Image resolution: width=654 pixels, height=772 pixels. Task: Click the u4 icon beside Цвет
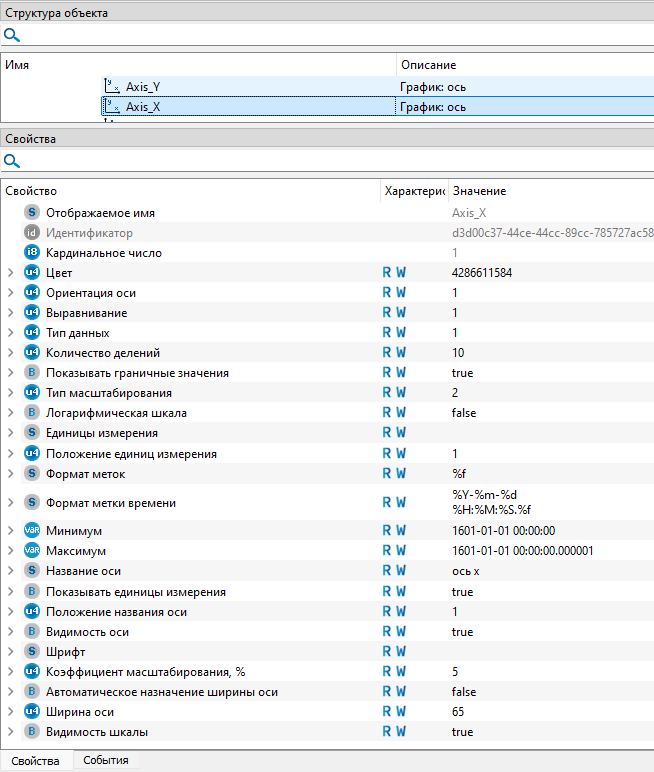[x=31, y=273]
